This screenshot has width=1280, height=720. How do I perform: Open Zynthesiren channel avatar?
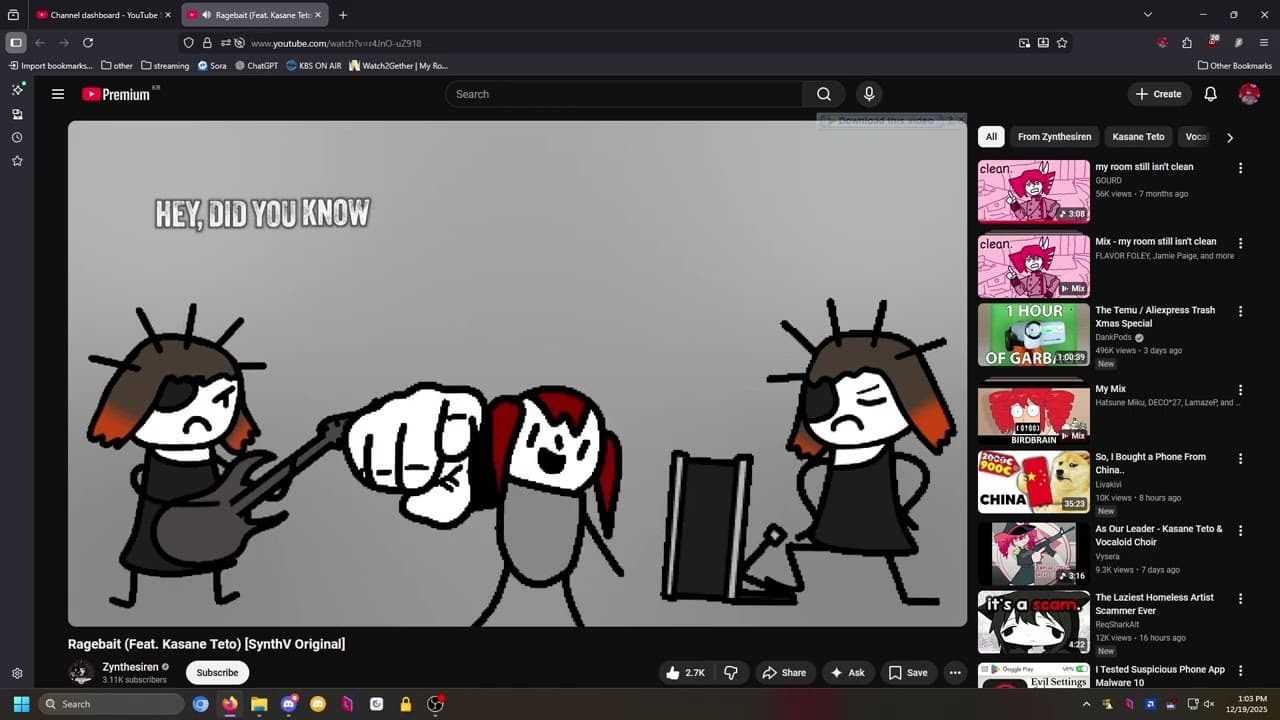[81, 673]
